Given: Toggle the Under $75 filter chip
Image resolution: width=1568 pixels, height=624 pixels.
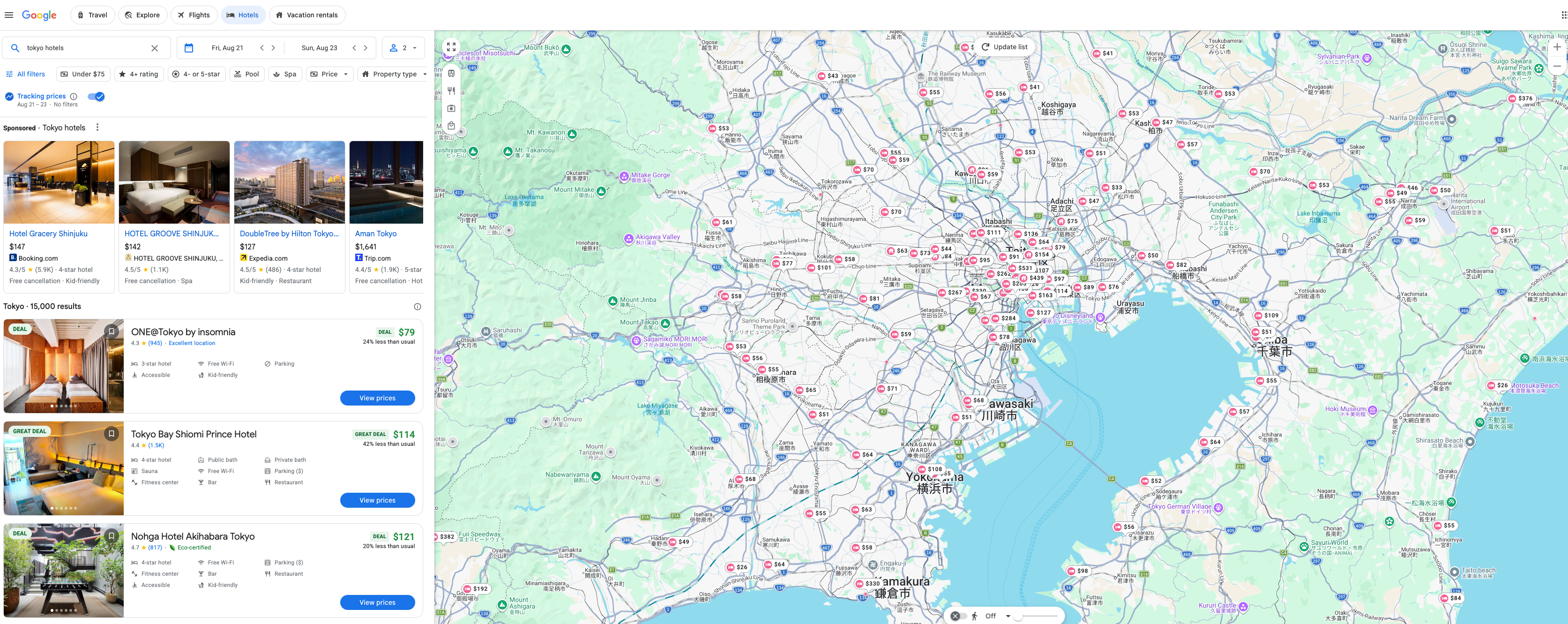Looking at the screenshot, I should pyautogui.click(x=83, y=74).
